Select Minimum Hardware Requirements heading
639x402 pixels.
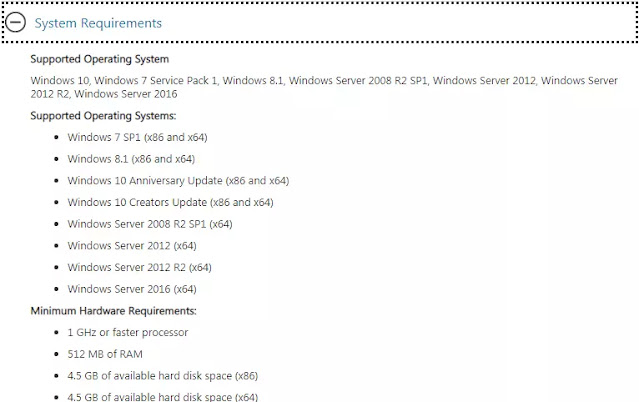tap(113, 311)
